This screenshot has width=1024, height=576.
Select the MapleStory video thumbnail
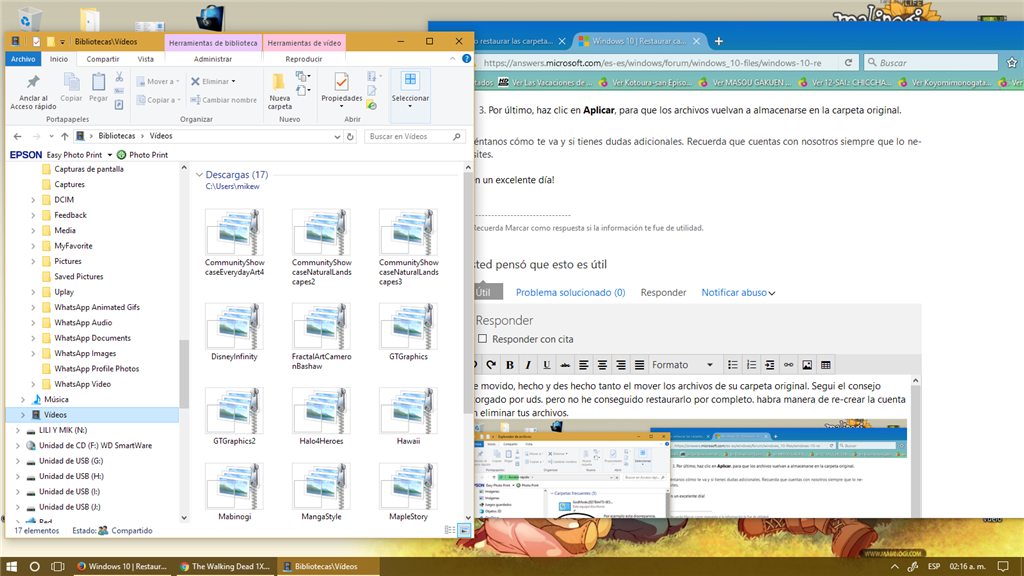click(408, 492)
